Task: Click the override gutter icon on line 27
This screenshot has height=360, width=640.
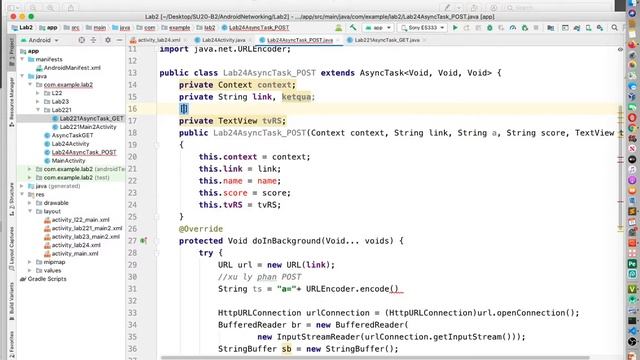Action: (143, 241)
